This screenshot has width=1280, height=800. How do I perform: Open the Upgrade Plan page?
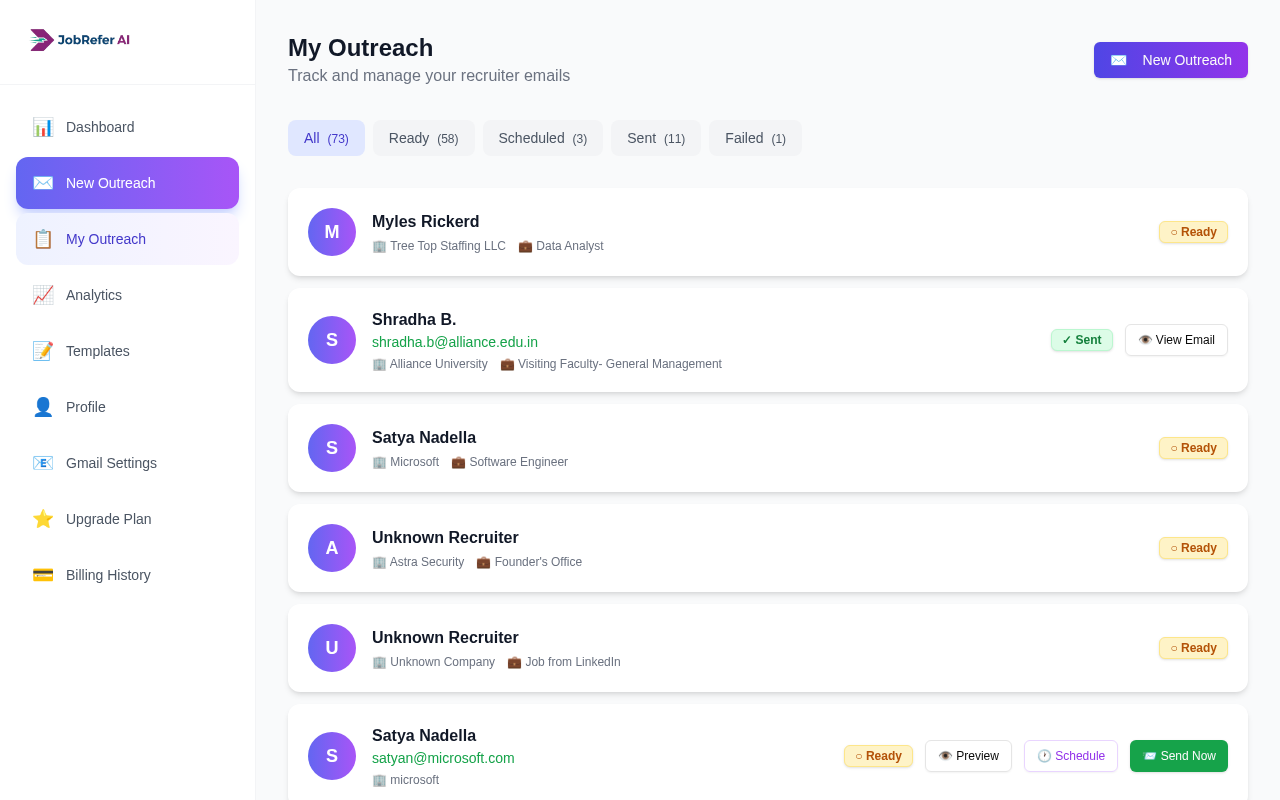click(127, 519)
